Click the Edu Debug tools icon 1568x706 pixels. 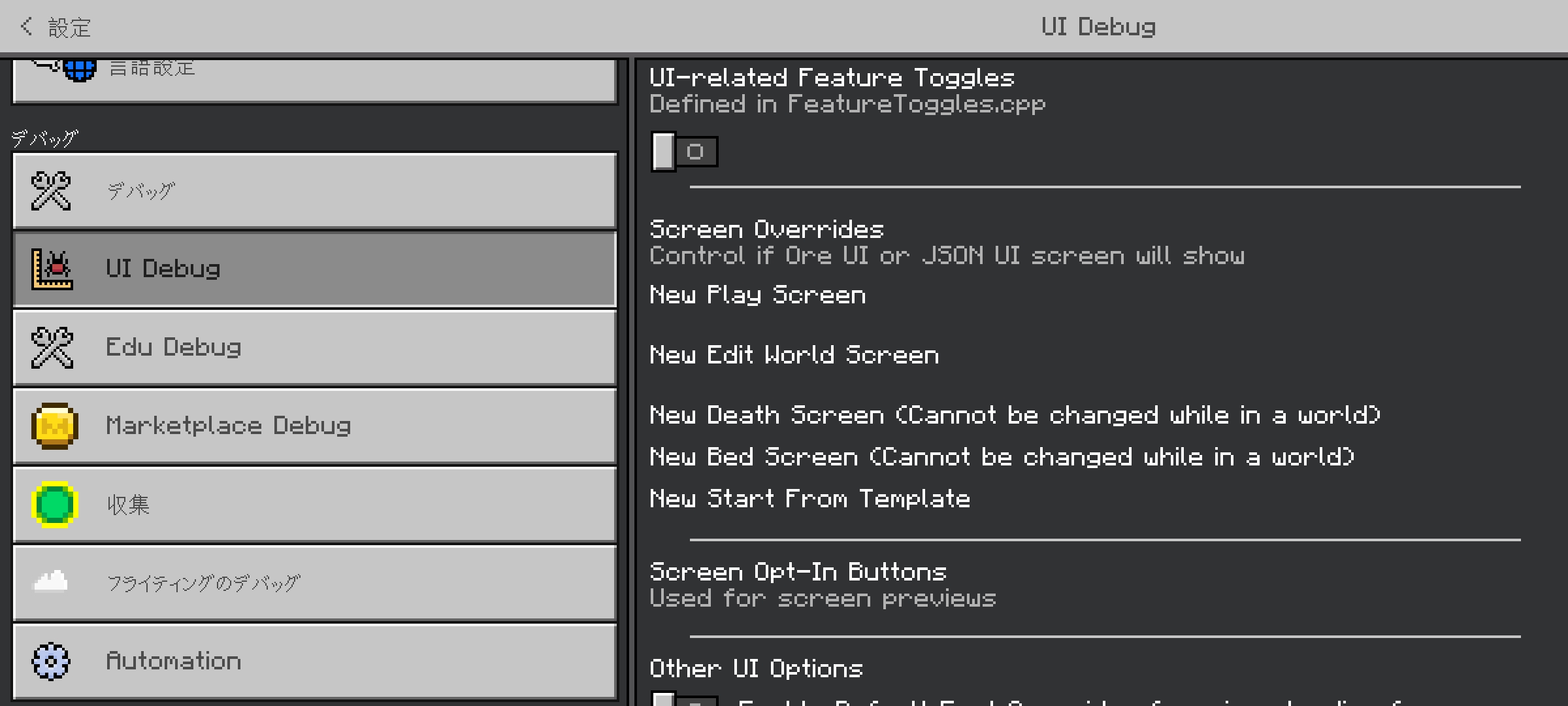52,347
